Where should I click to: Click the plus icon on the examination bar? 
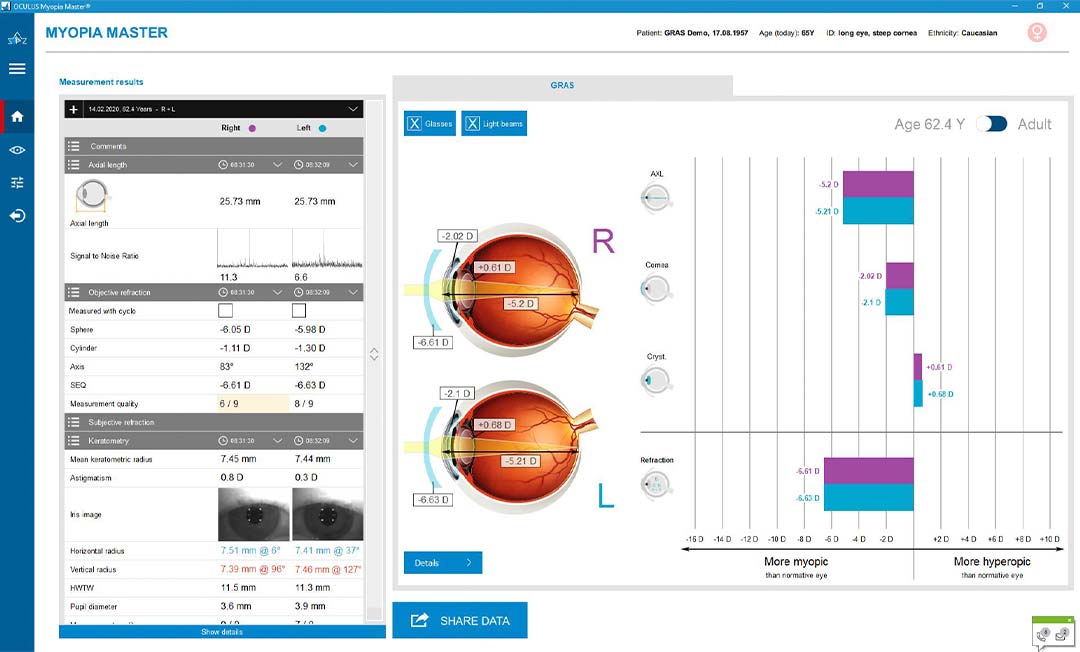coord(74,109)
